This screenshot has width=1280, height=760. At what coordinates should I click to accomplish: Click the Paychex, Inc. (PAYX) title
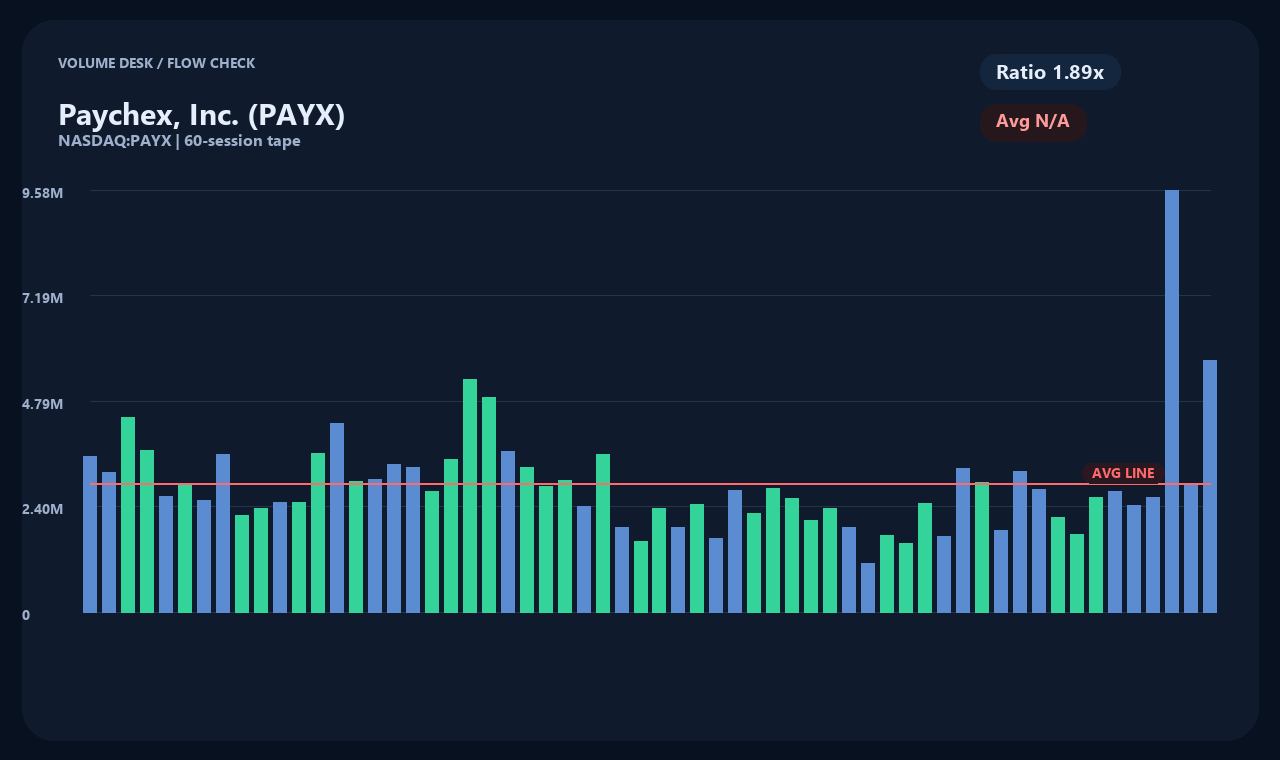point(202,115)
